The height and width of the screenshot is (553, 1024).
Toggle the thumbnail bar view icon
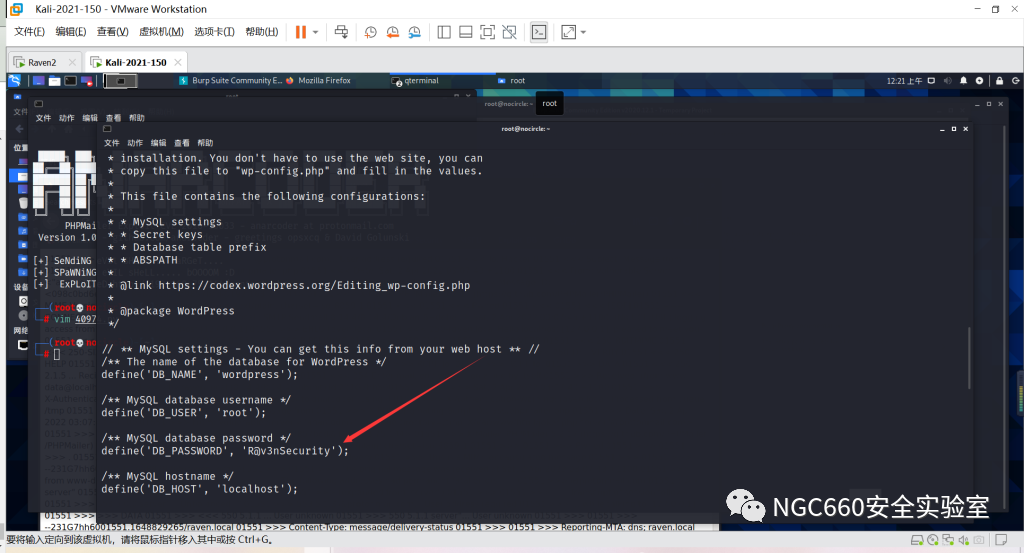(x=466, y=32)
